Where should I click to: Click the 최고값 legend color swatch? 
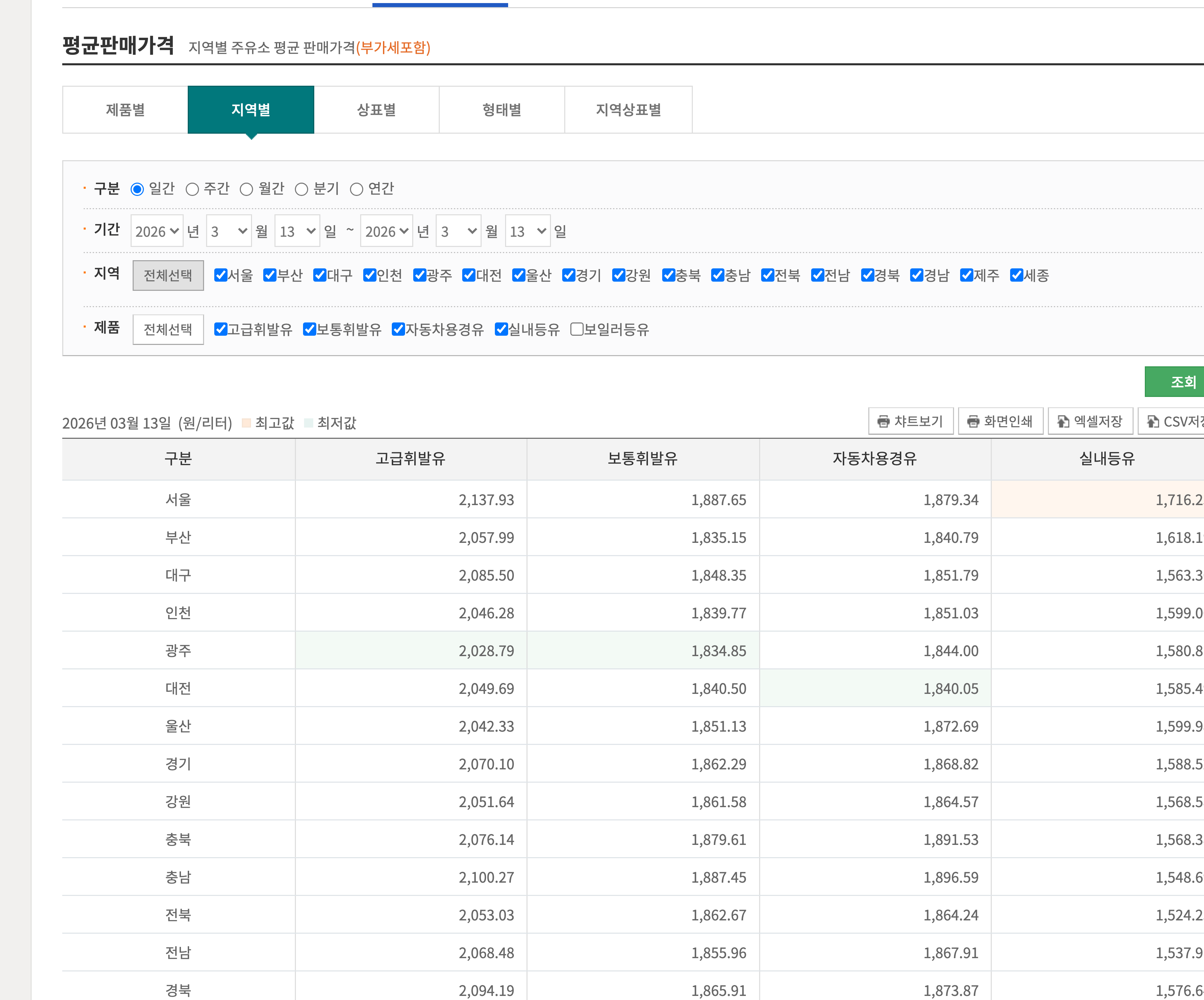247,423
